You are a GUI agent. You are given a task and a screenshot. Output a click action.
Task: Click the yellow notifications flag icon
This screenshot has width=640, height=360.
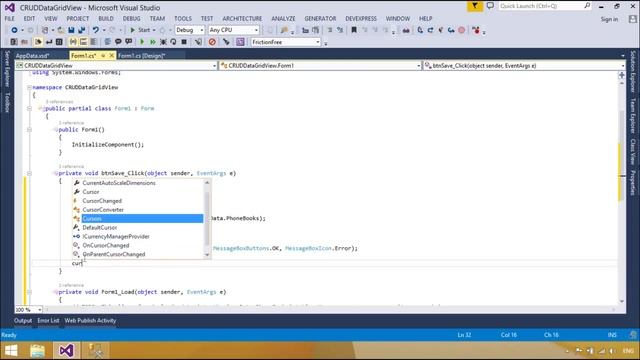click(475, 6)
